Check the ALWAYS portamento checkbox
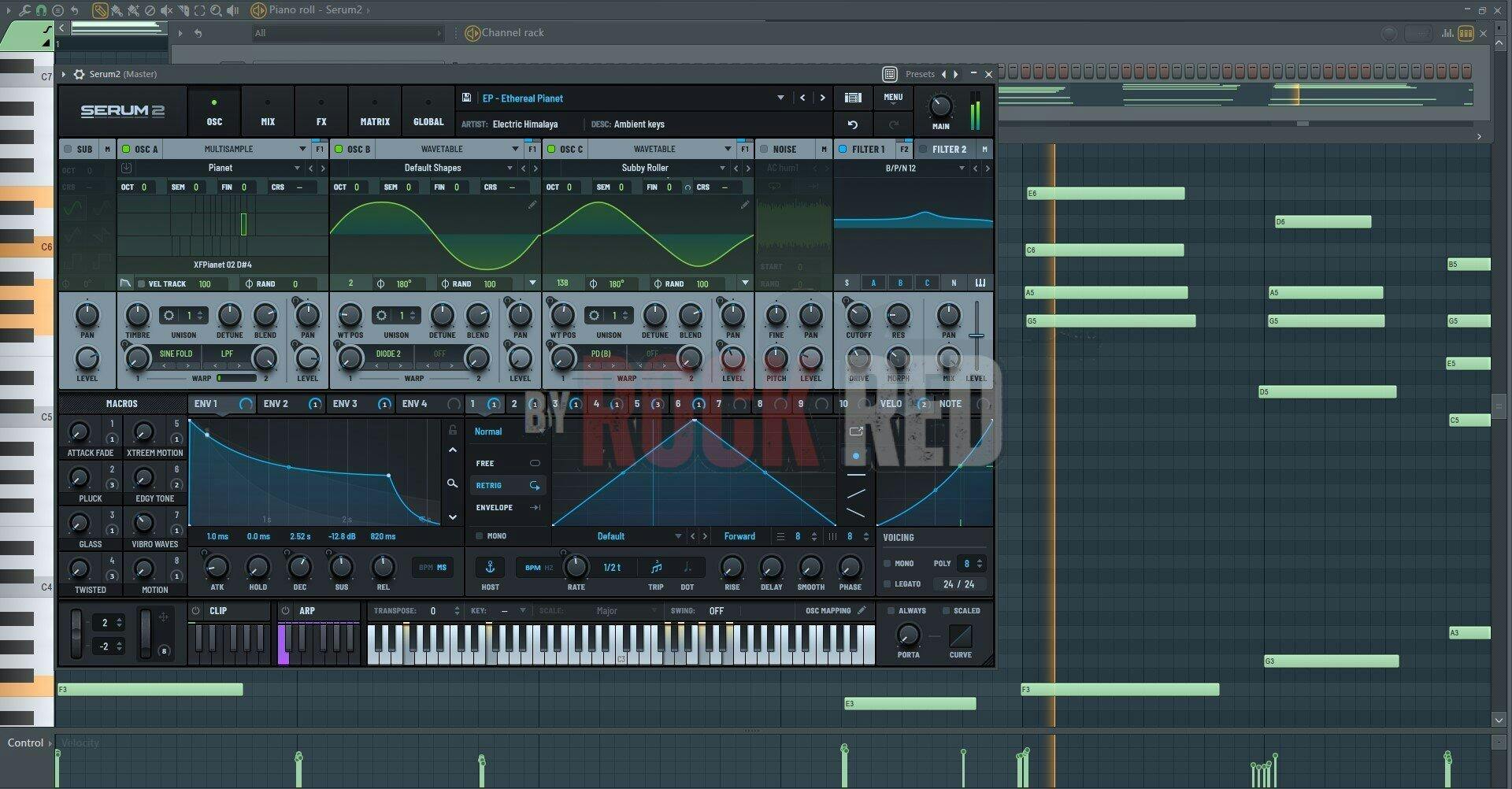This screenshot has width=1512, height=789. tap(891, 610)
